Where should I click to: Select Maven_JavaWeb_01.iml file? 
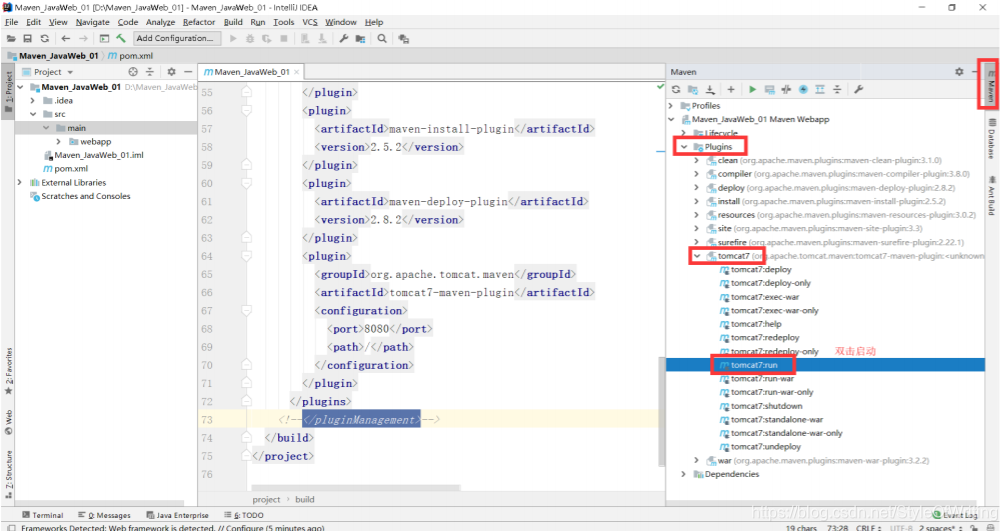[99, 155]
